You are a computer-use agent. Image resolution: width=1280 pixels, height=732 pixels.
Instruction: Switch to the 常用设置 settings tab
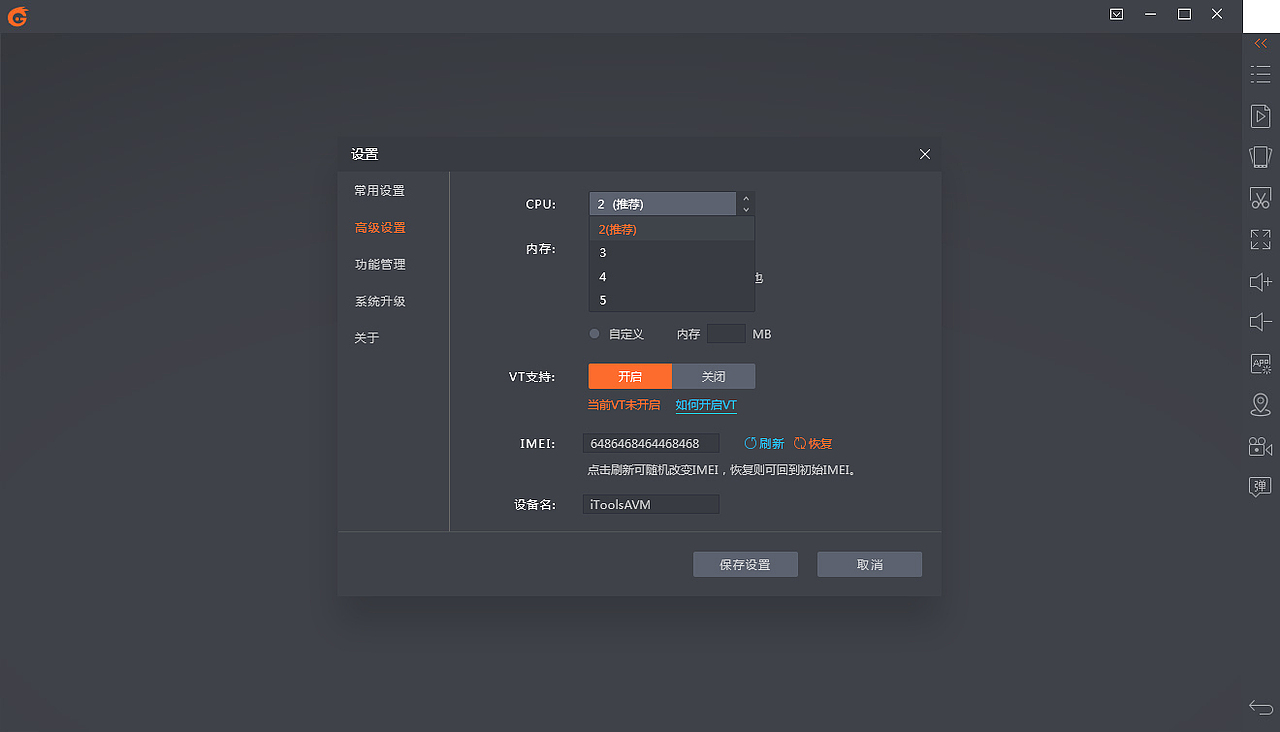[379, 190]
